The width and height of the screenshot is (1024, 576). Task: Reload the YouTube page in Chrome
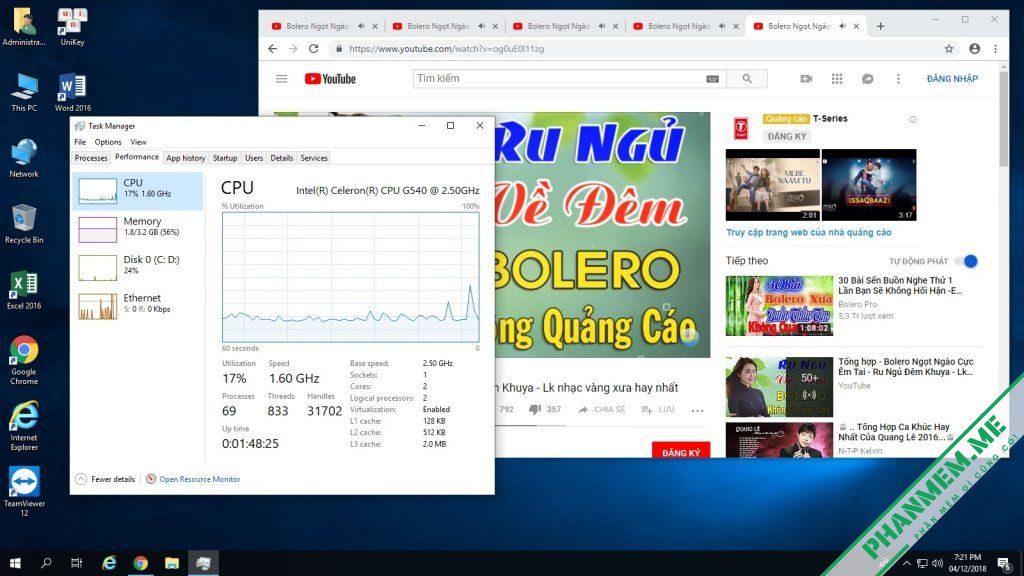(313, 48)
